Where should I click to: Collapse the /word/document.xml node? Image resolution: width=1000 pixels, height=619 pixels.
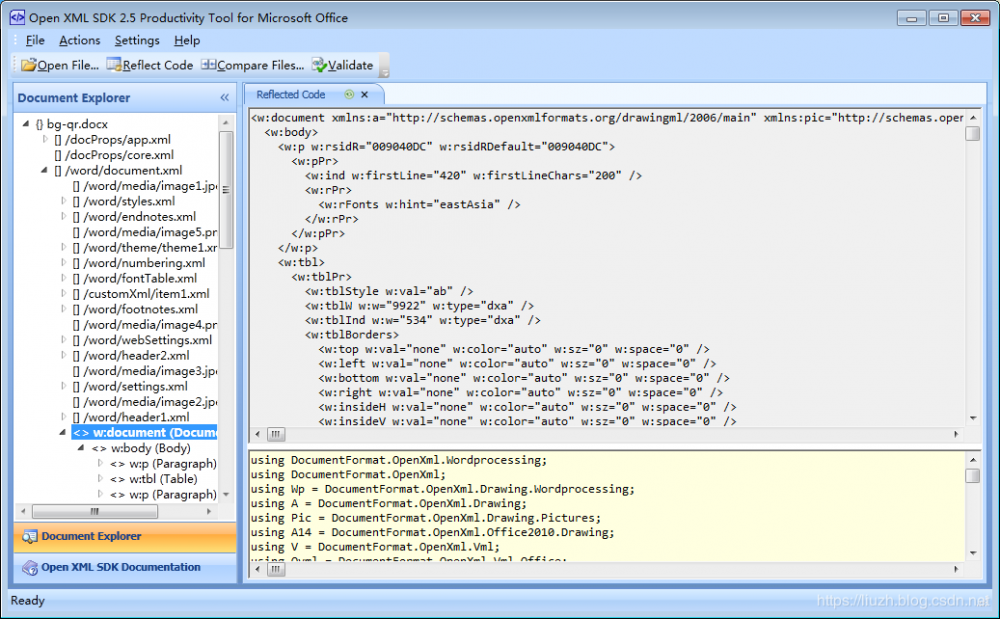click(x=45, y=170)
